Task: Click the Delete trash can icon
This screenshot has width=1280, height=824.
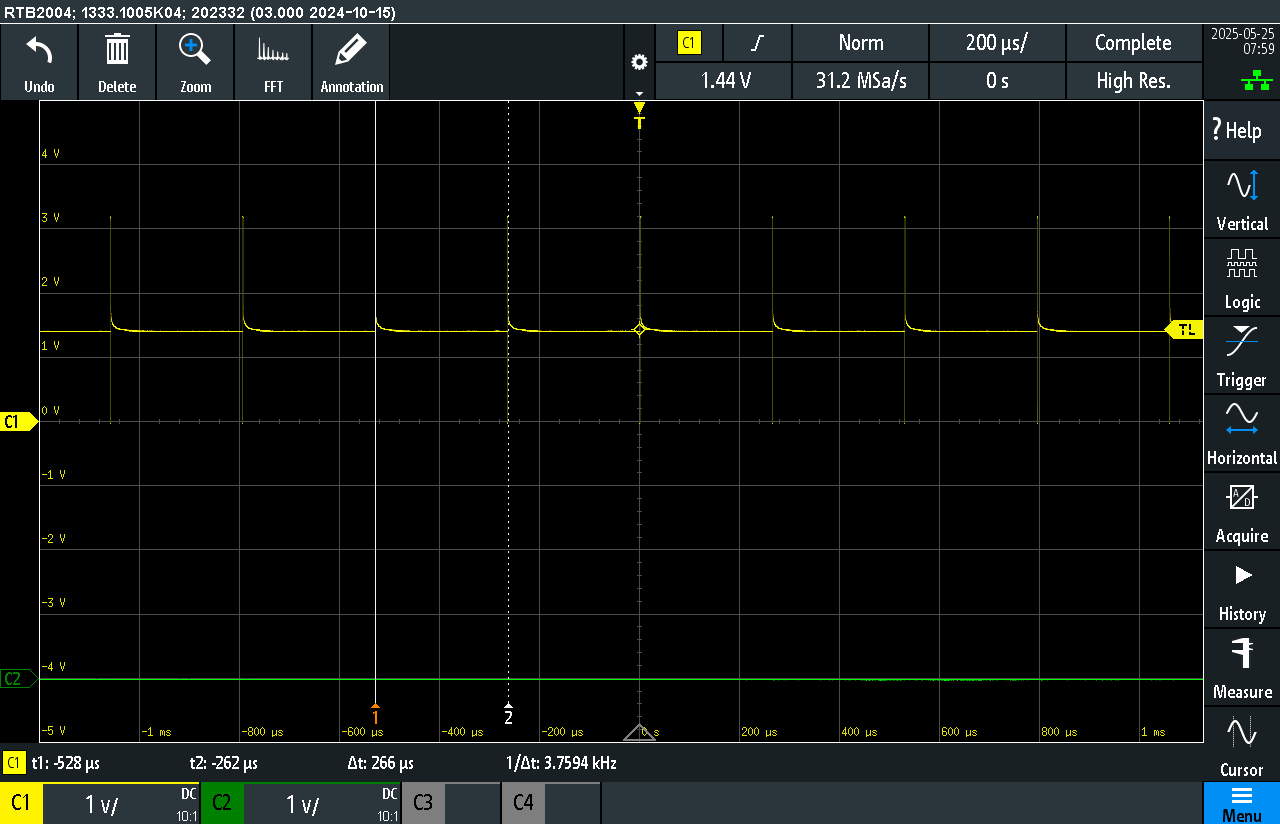Action: 117,49
